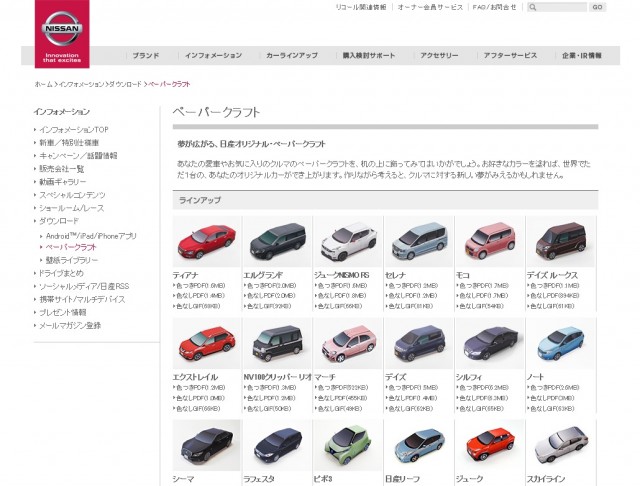640x486 pixels.
Task: Click the black エルグランド car thumbnail
Action: [x=278, y=242]
